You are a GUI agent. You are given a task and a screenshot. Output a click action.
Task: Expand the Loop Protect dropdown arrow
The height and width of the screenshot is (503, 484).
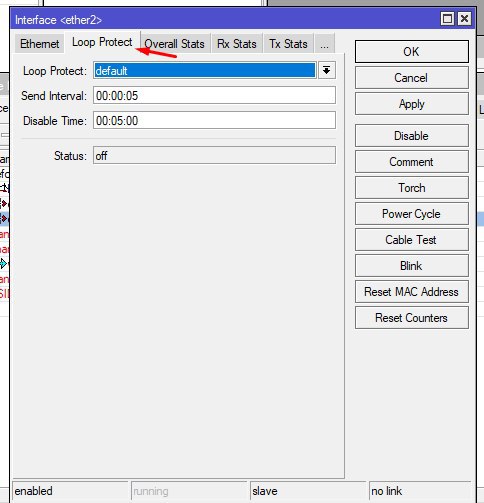[x=327, y=70]
